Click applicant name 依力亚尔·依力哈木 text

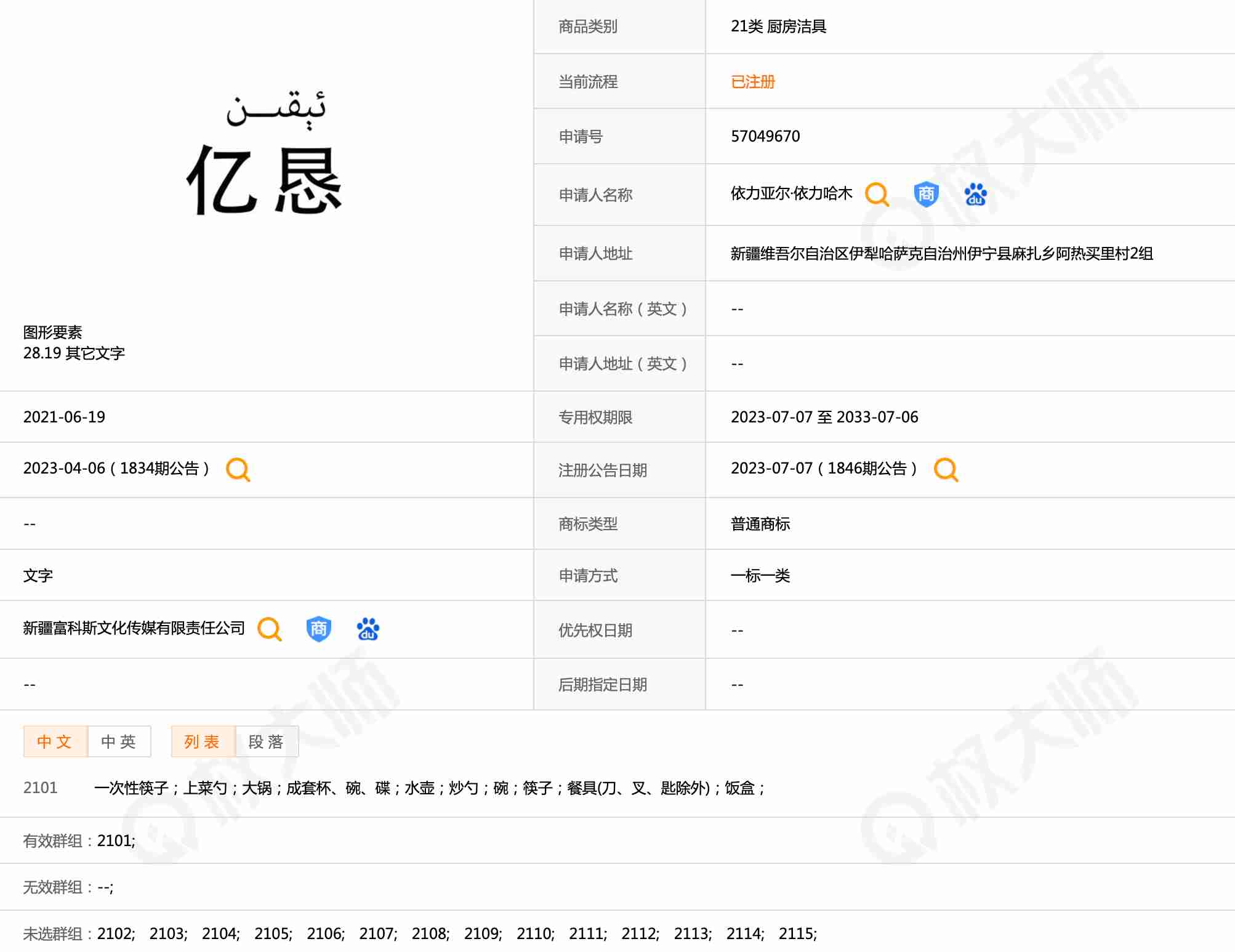click(791, 194)
